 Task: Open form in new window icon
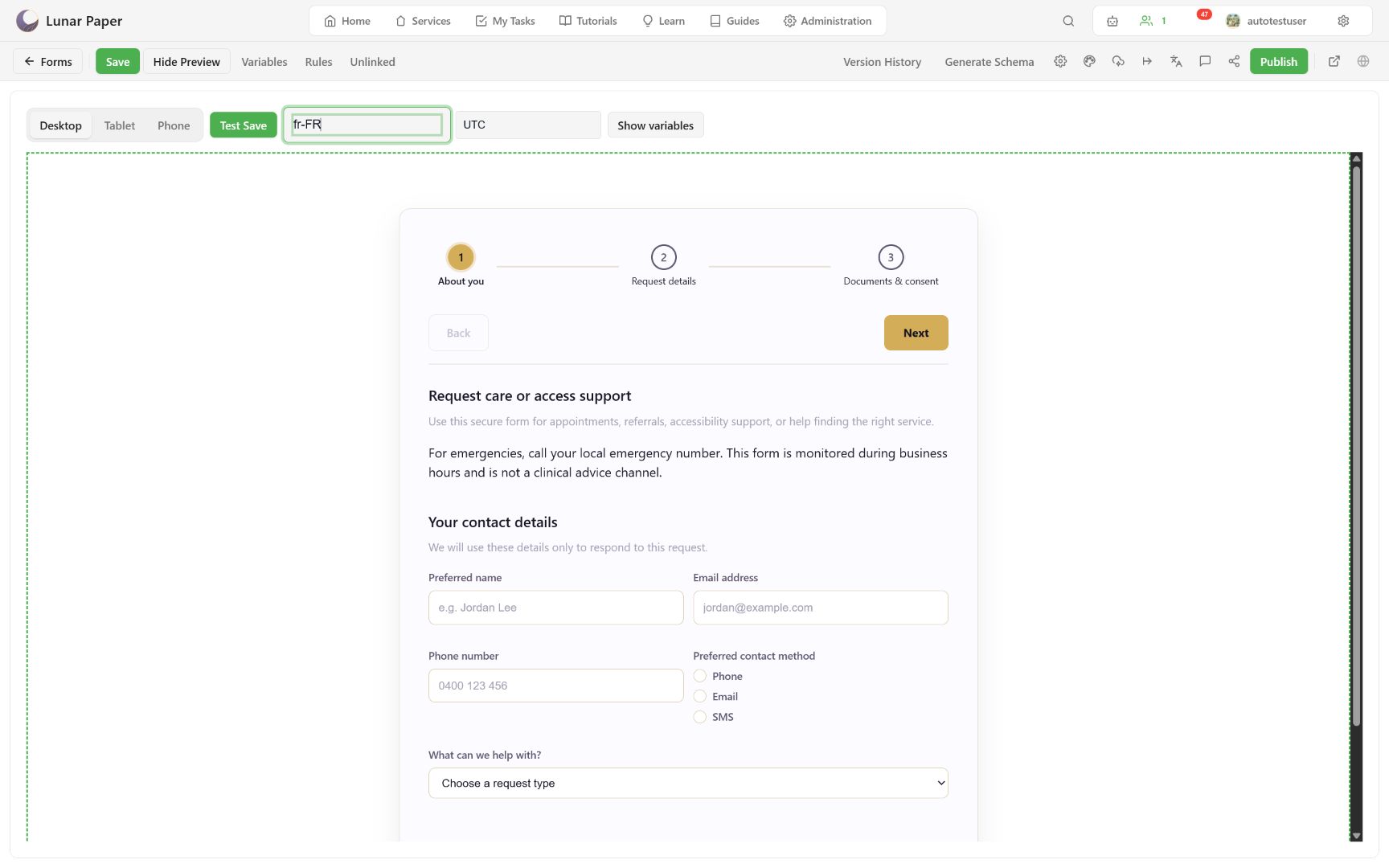click(x=1334, y=61)
